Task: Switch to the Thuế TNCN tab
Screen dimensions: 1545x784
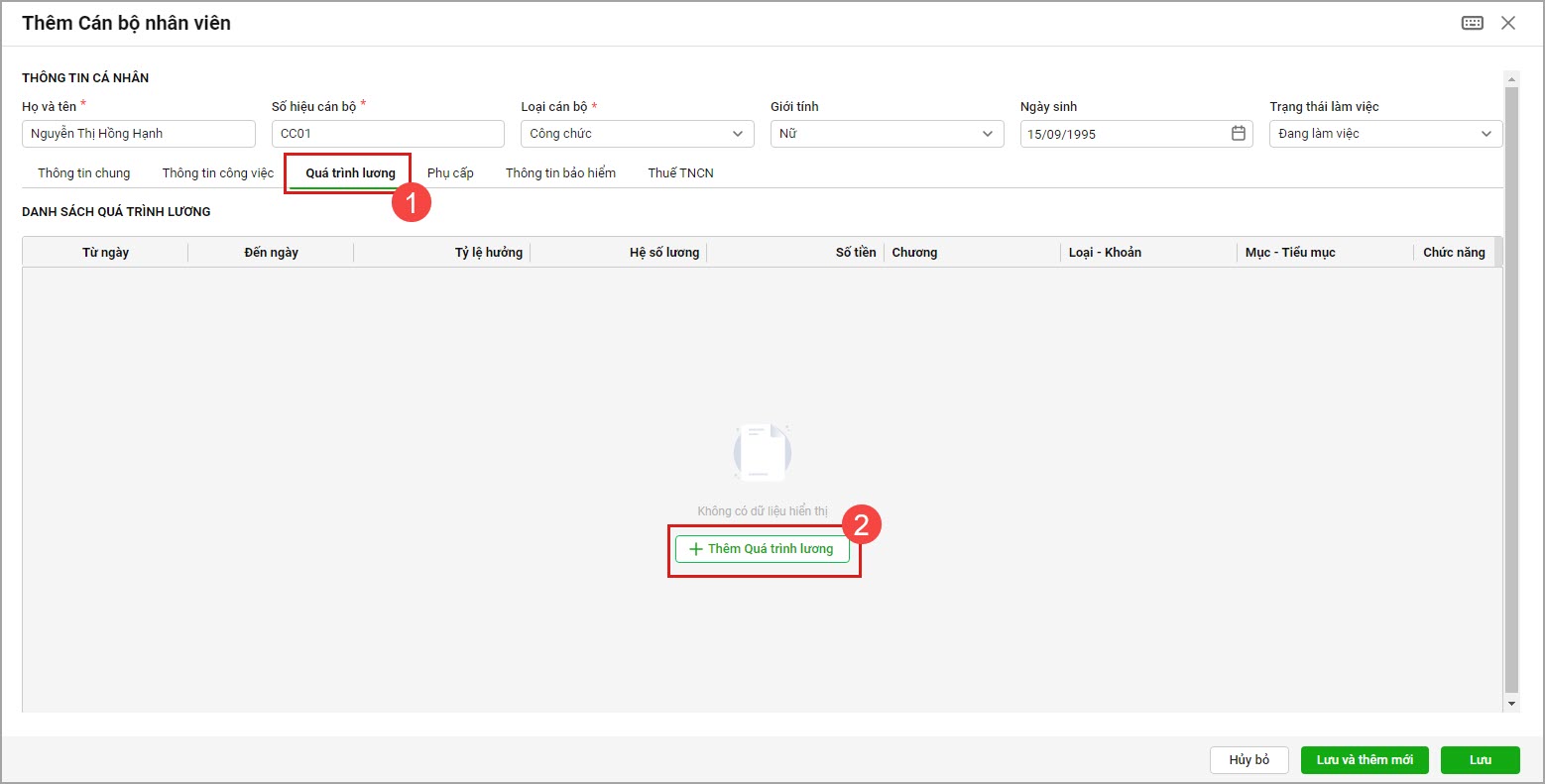Action: [680, 173]
